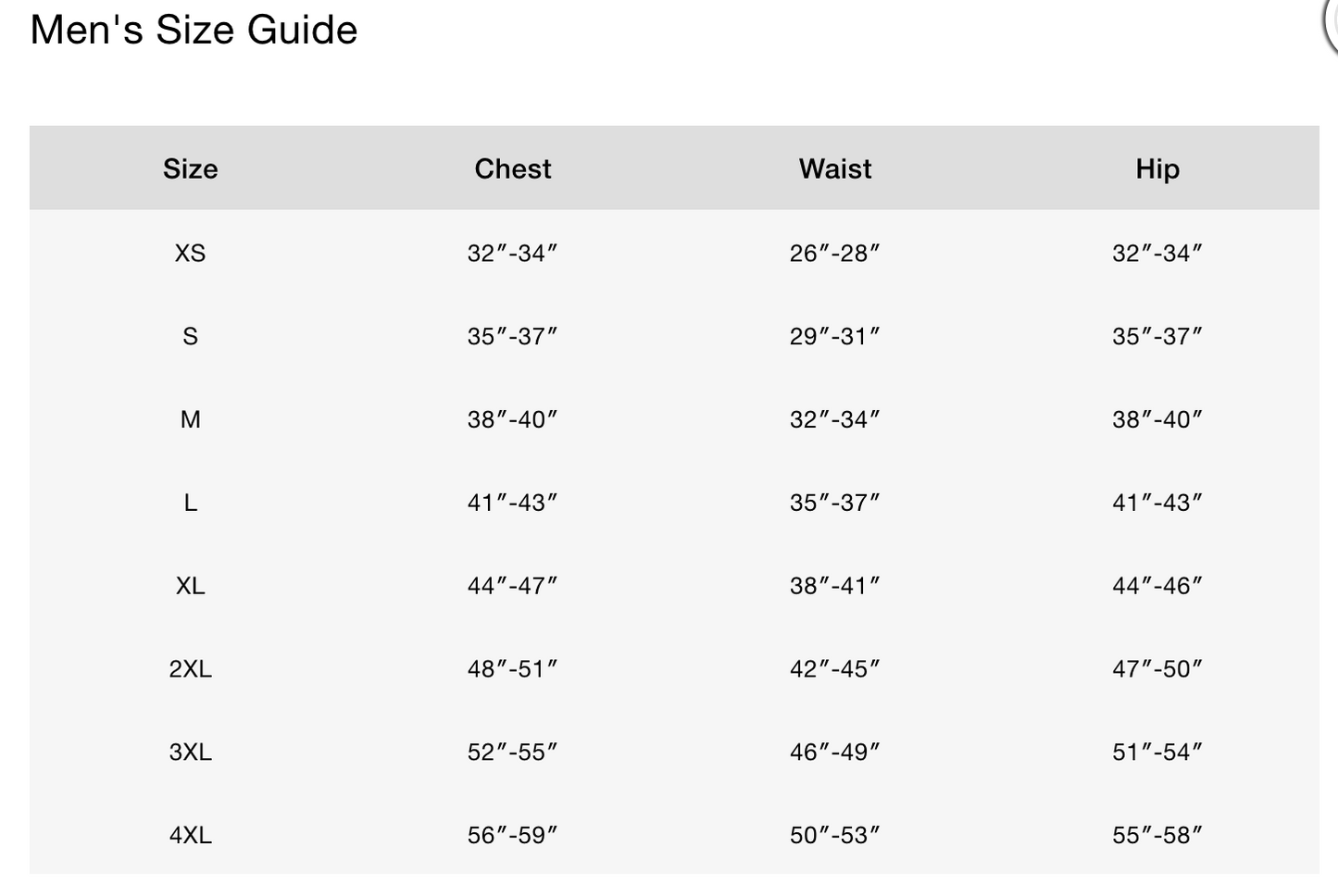Click the 2XL size row label
The width and height of the screenshot is (1338, 896).
(191, 668)
